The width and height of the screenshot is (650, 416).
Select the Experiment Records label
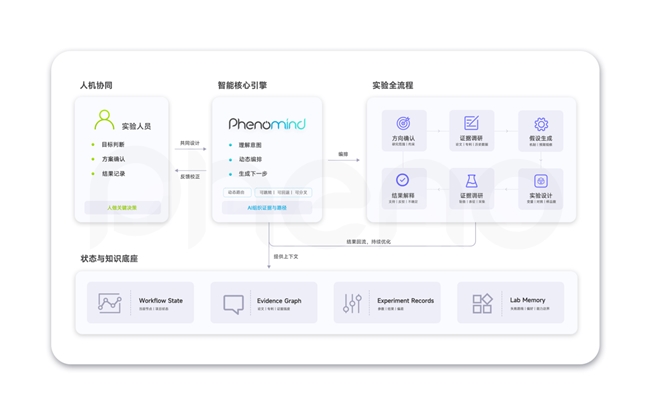pyautogui.click(x=405, y=300)
